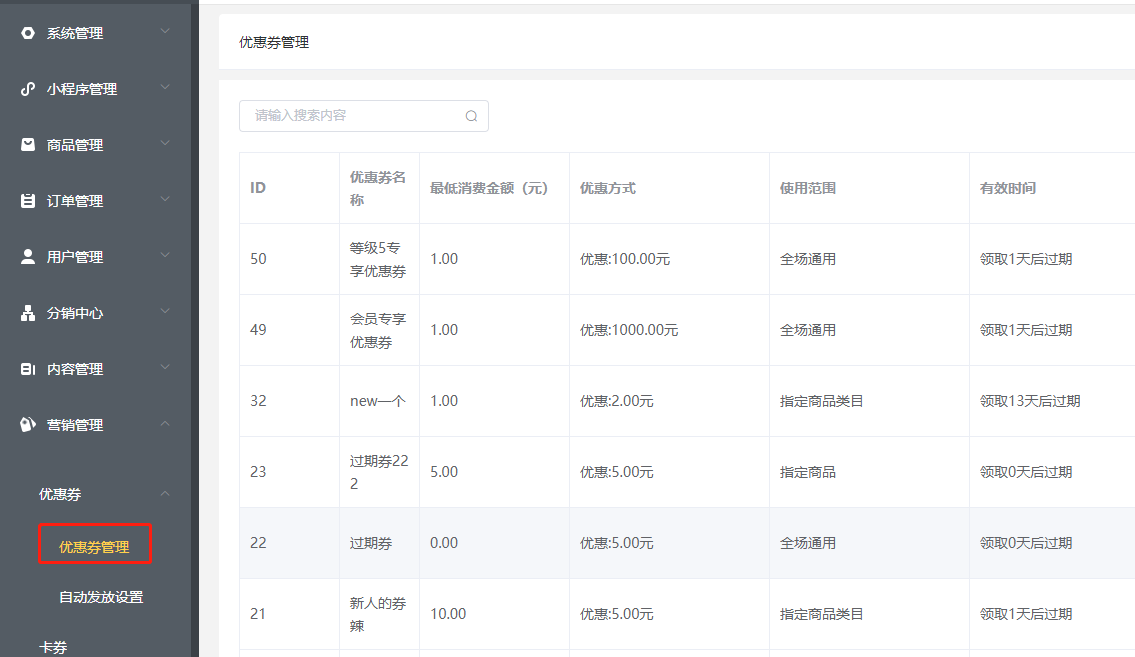Collapse the 营销管理 menu chevron

(165, 424)
